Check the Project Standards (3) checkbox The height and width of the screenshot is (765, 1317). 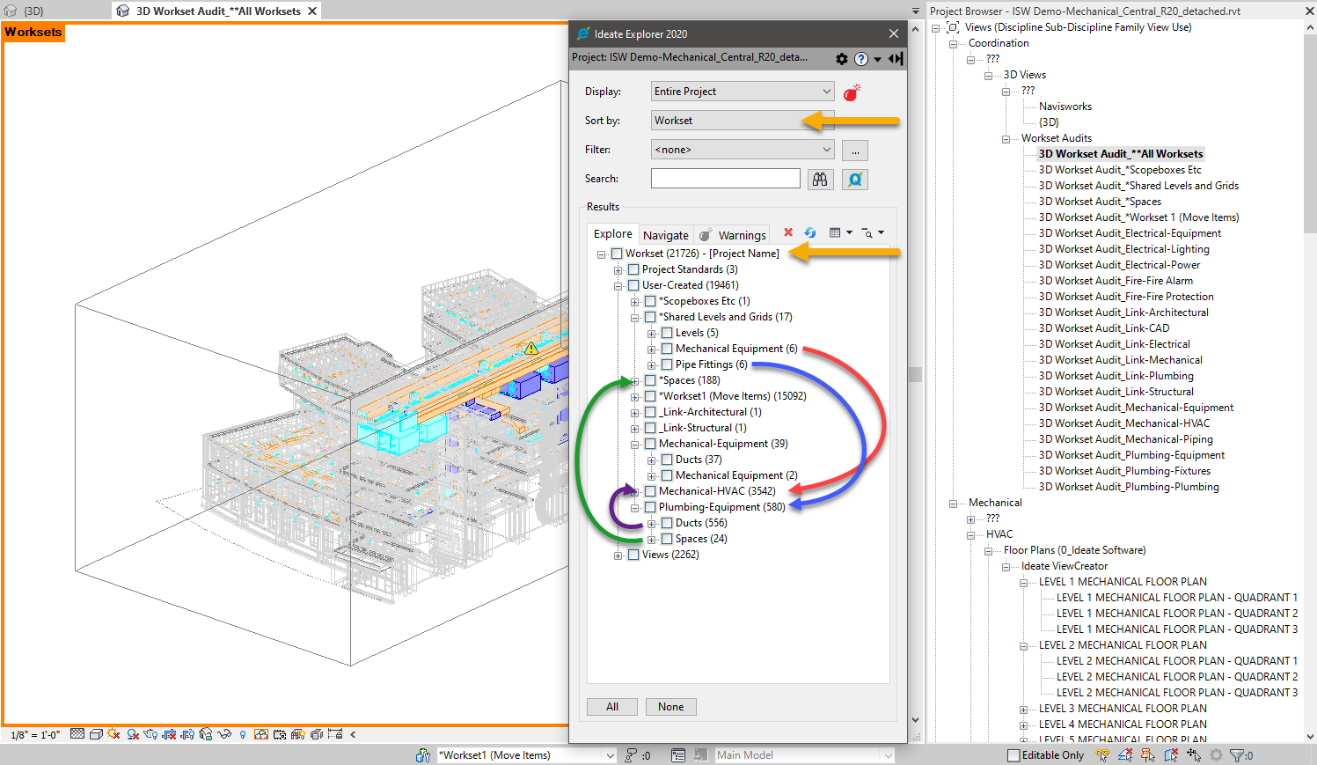633,270
